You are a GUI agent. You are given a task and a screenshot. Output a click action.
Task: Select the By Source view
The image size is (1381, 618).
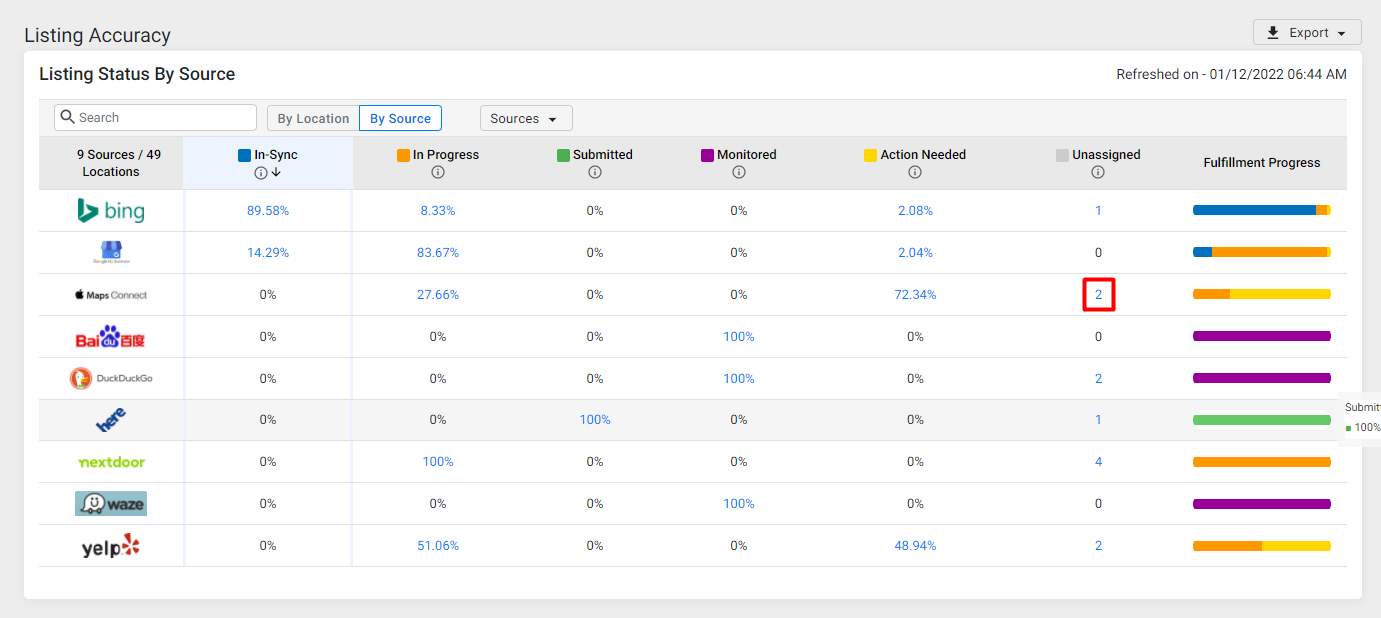click(400, 118)
